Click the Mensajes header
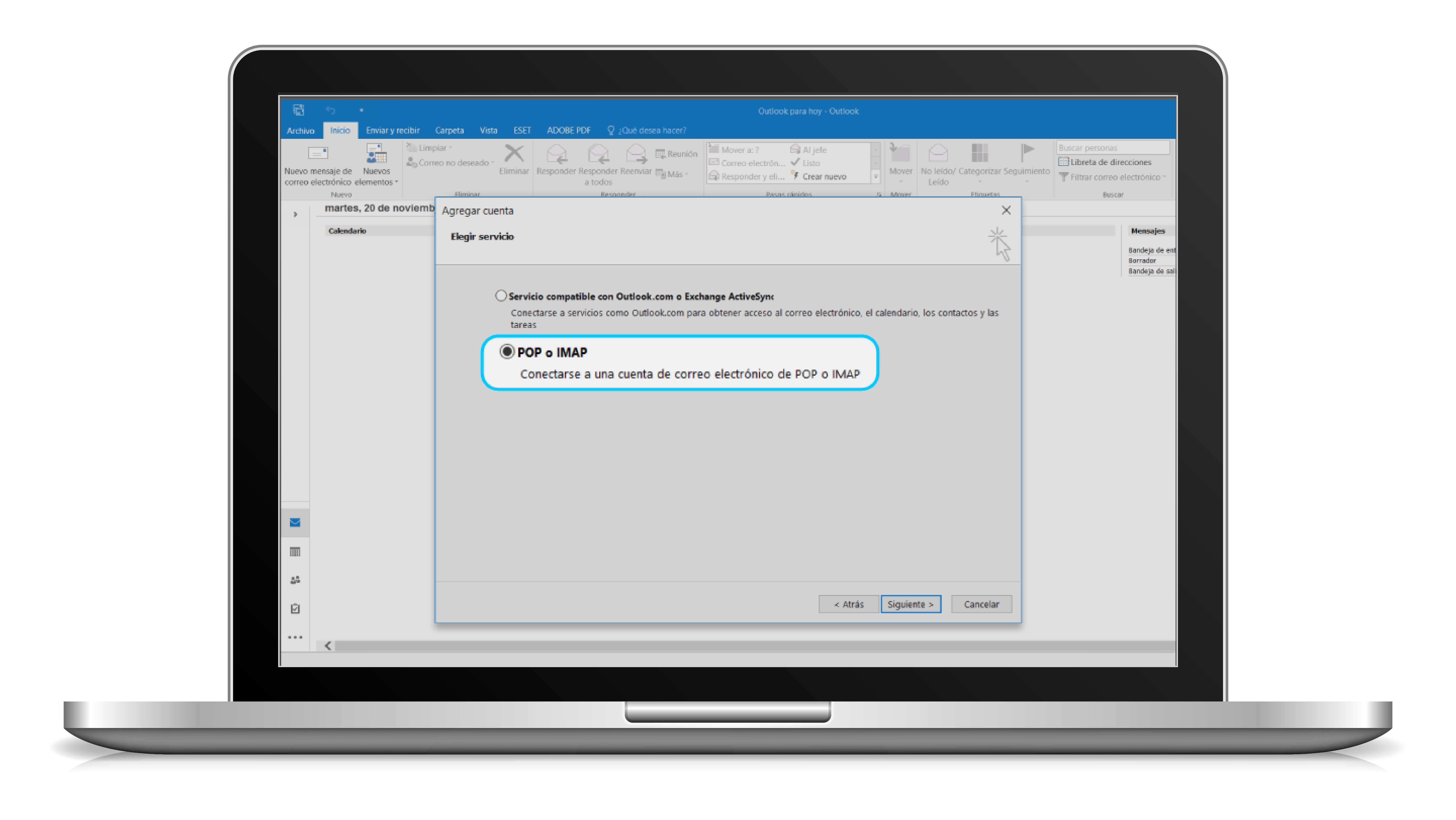The image size is (1456, 820). [1148, 231]
